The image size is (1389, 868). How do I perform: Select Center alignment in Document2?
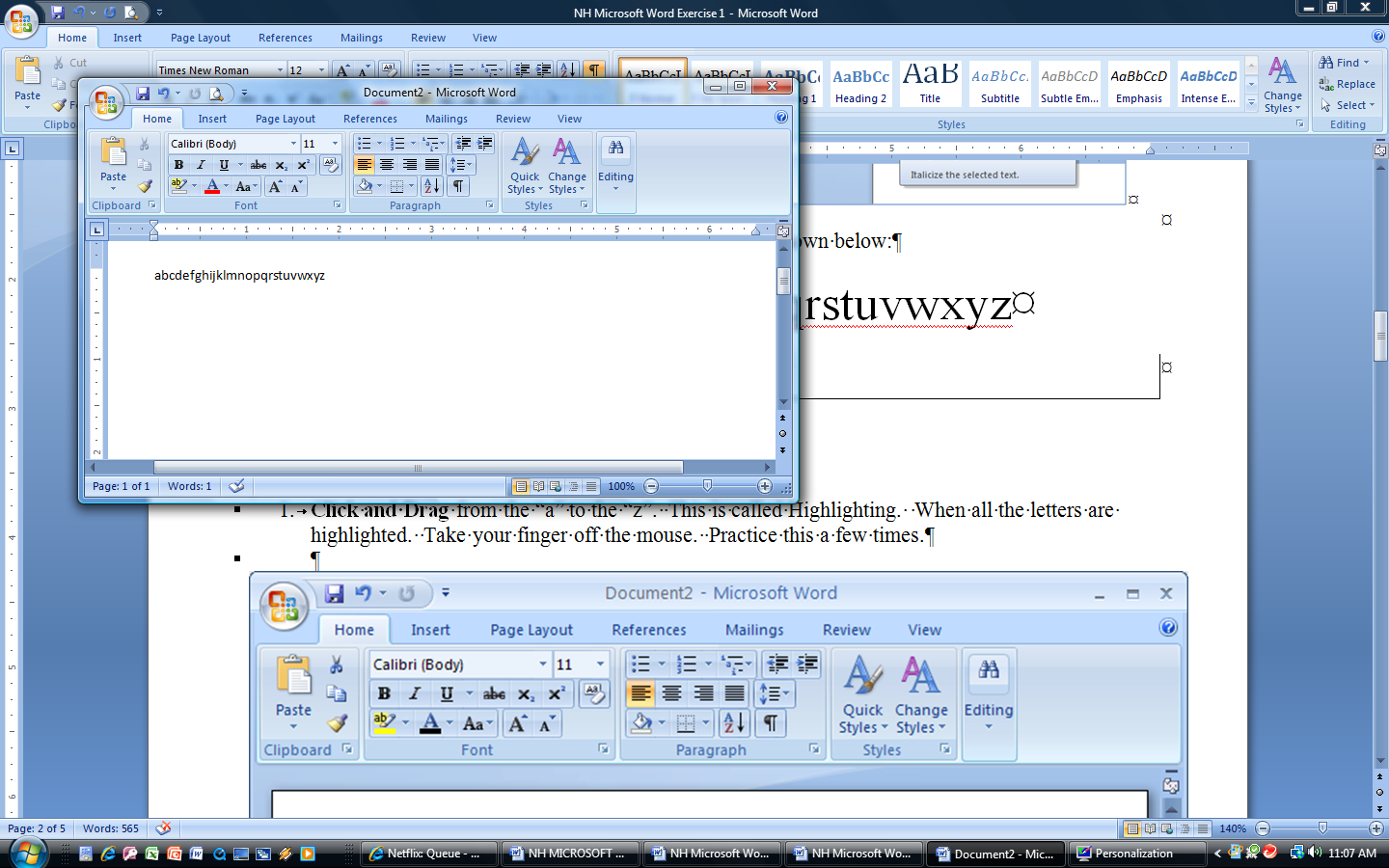[x=387, y=165]
